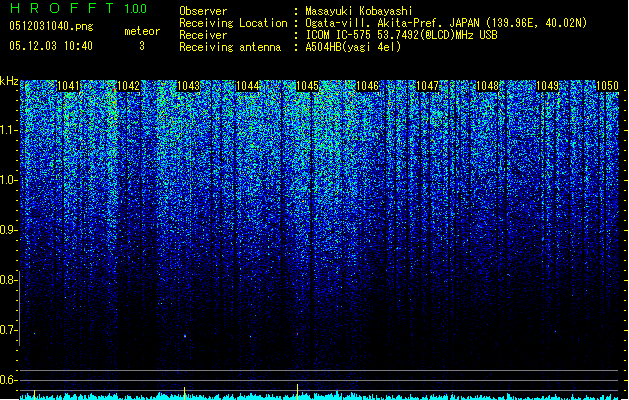This screenshot has height=400, width=629.
Task: Click the 1047 time marker
Action: click(x=428, y=86)
